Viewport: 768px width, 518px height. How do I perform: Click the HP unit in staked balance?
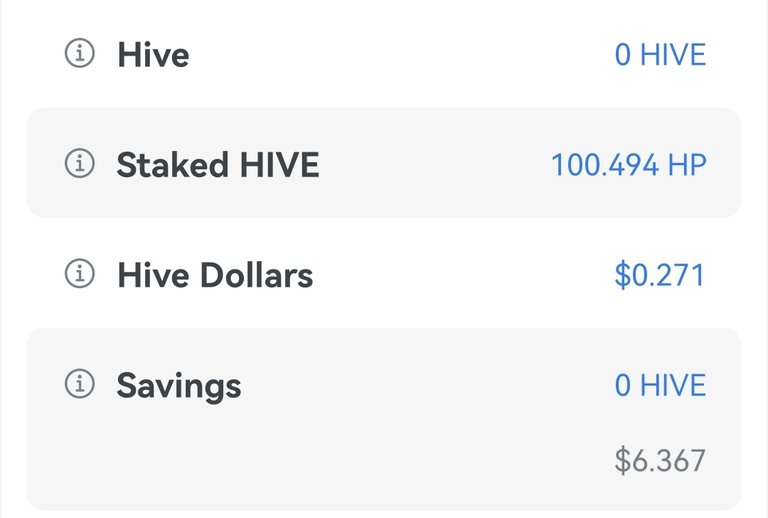(687, 165)
